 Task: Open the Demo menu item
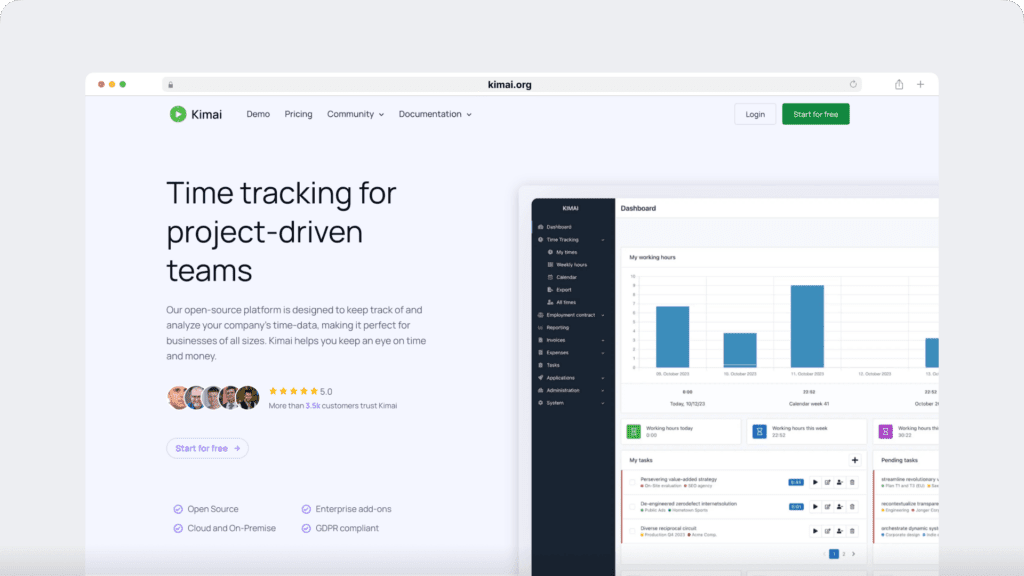[x=258, y=114]
